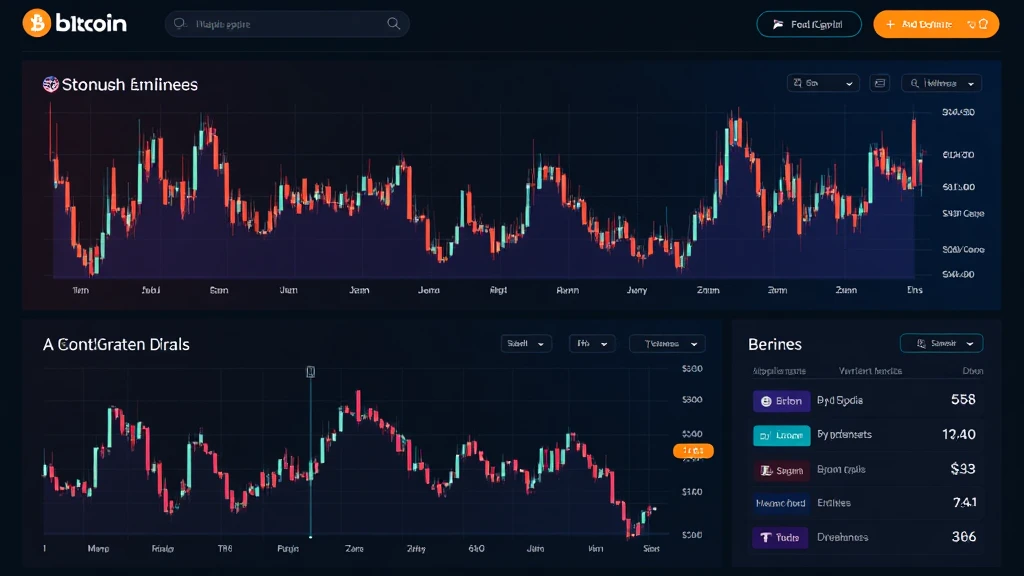
Task: Click the magnifier icon in search bar
Action: (393, 24)
